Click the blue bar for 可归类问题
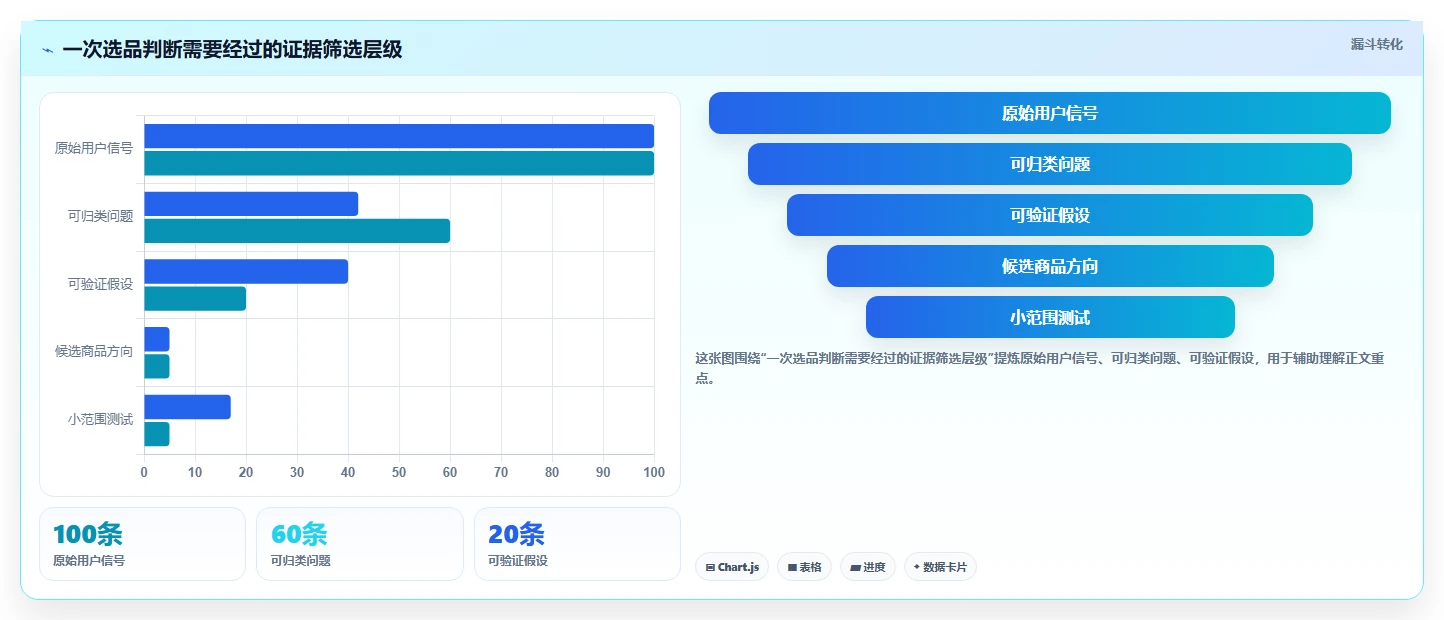Viewport: 1444px width, 620px height. coord(251,204)
